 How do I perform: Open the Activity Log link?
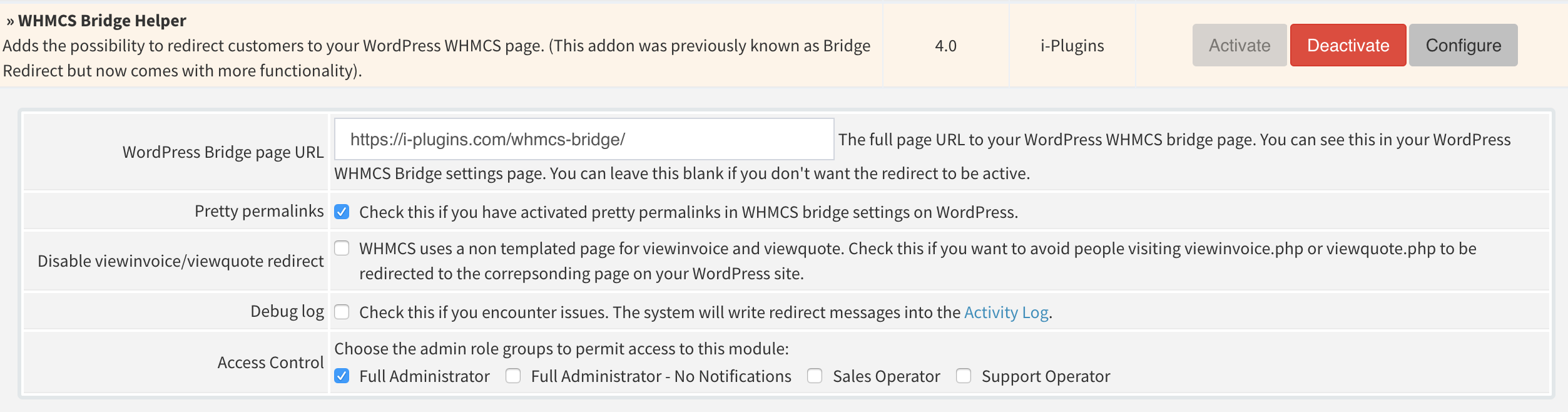(x=1006, y=312)
